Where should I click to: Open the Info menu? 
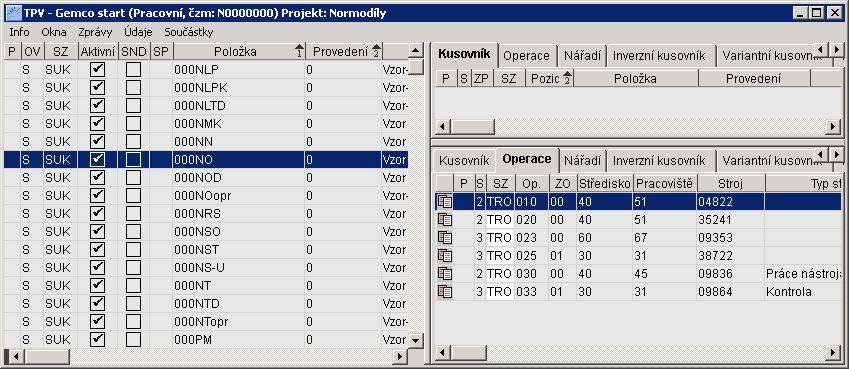[x=19, y=32]
